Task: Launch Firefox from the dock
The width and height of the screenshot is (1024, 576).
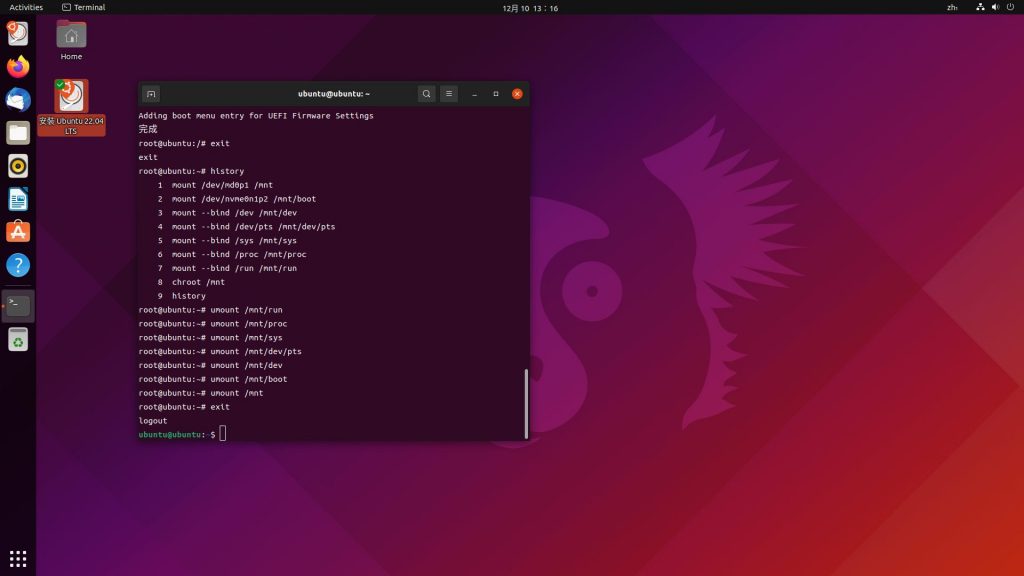Action: (18, 67)
